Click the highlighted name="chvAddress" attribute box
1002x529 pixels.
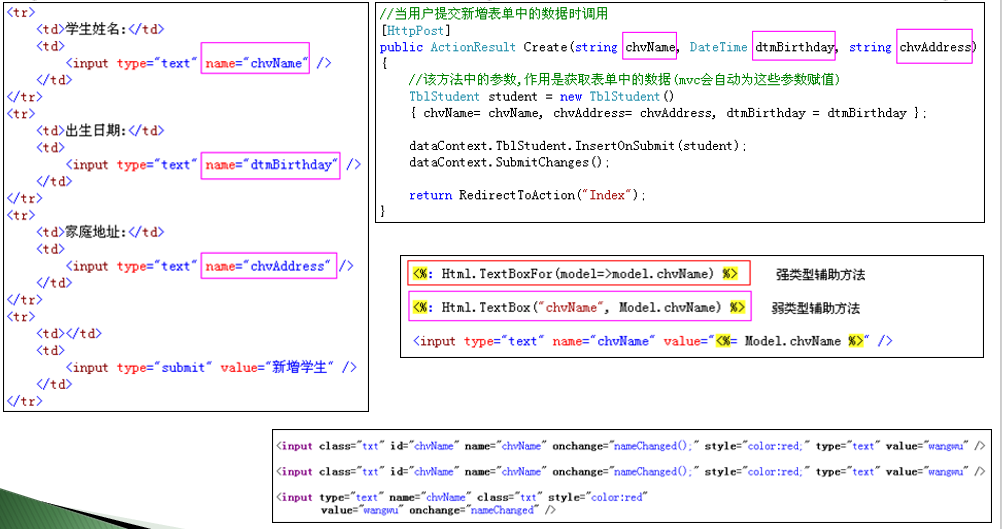click(x=268, y=266)
